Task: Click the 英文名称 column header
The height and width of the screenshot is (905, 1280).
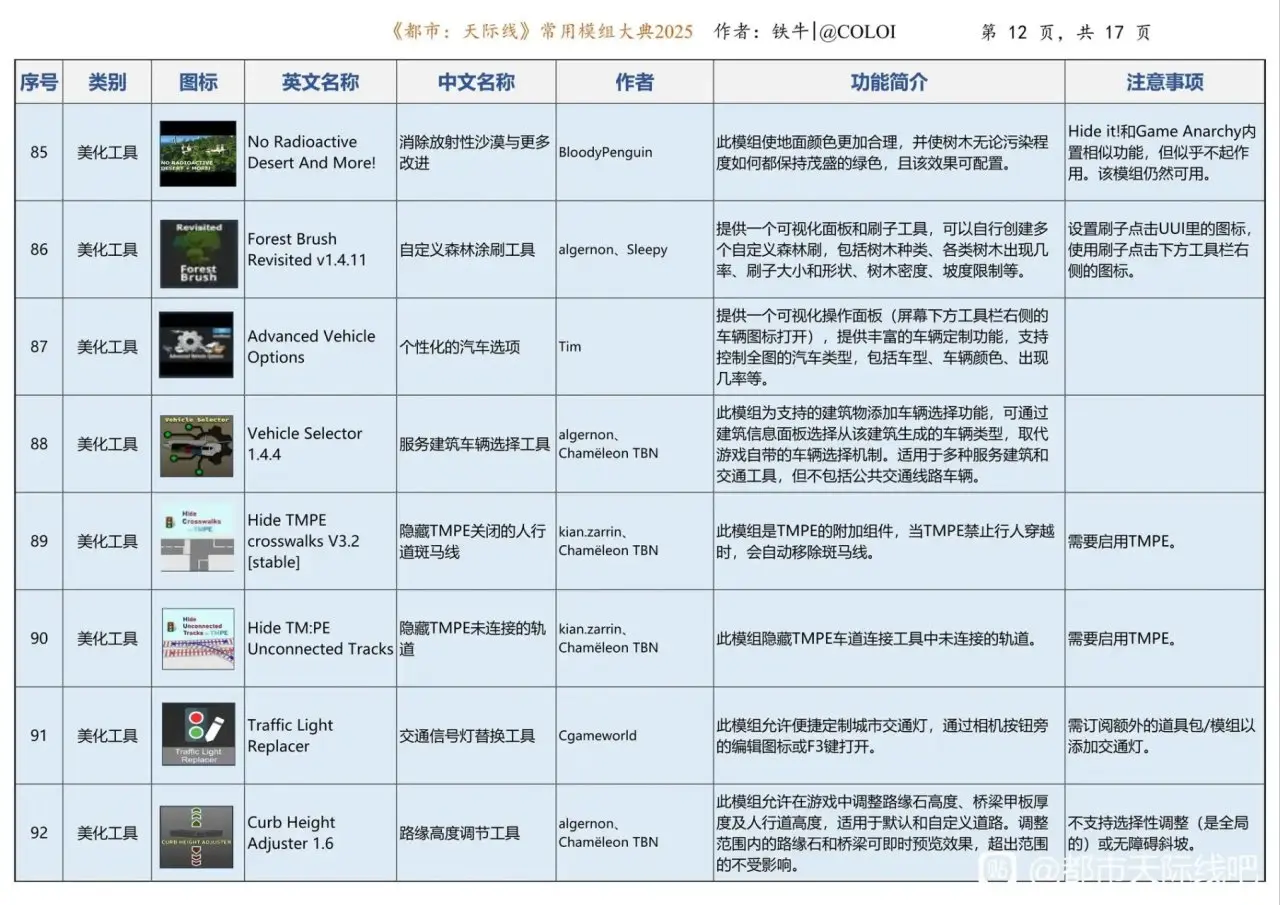Action: (x=320, y=83)
